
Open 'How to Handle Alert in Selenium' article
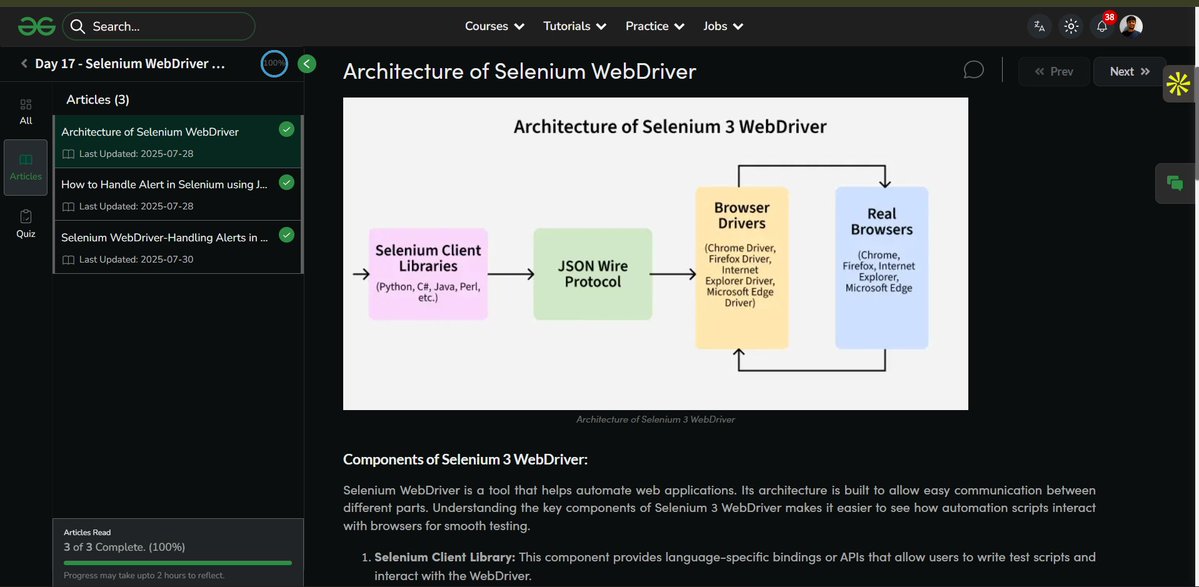click(160, 183)
